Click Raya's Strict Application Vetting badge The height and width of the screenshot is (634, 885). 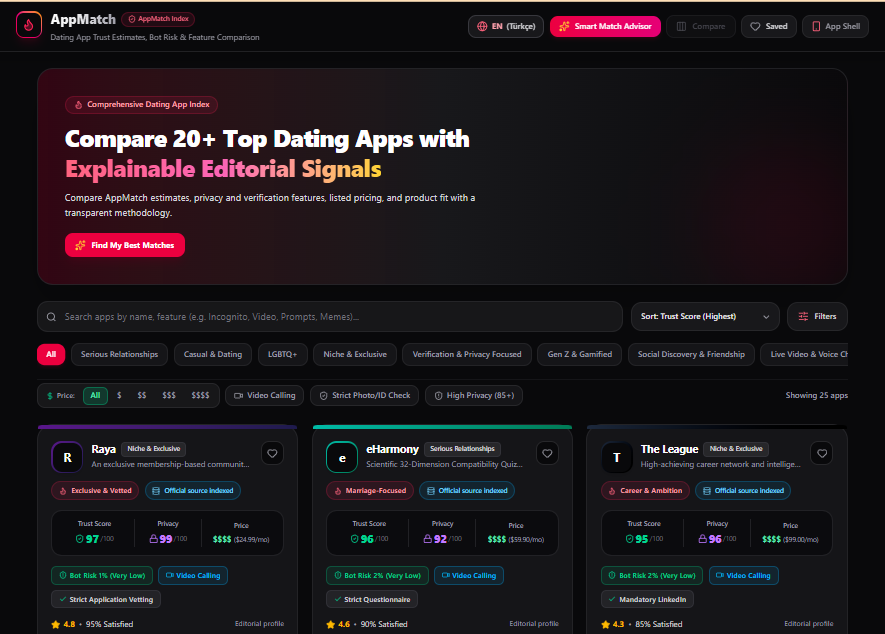point(106,600)
